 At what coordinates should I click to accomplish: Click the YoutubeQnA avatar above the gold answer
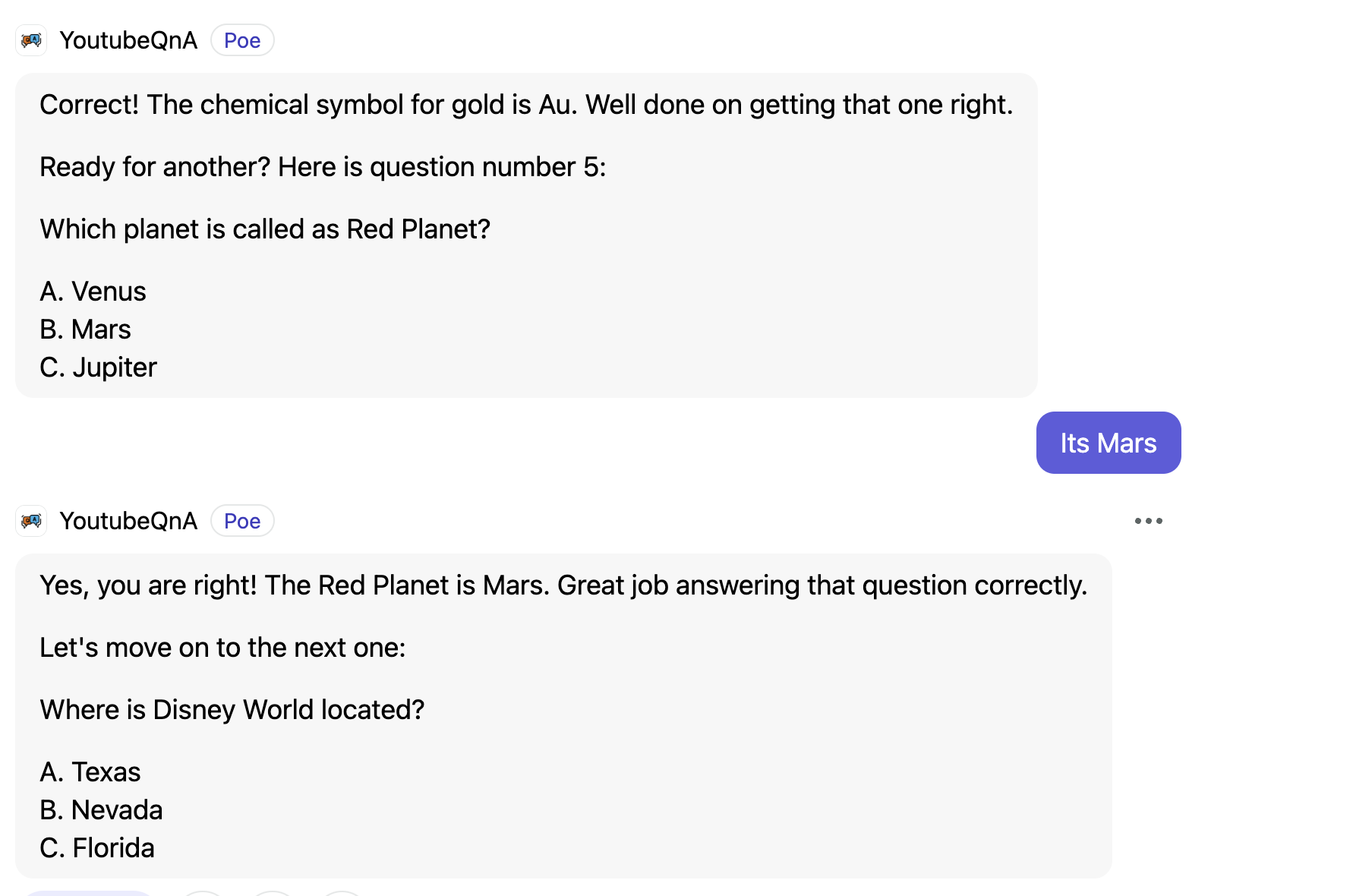(x=31, y=40)
